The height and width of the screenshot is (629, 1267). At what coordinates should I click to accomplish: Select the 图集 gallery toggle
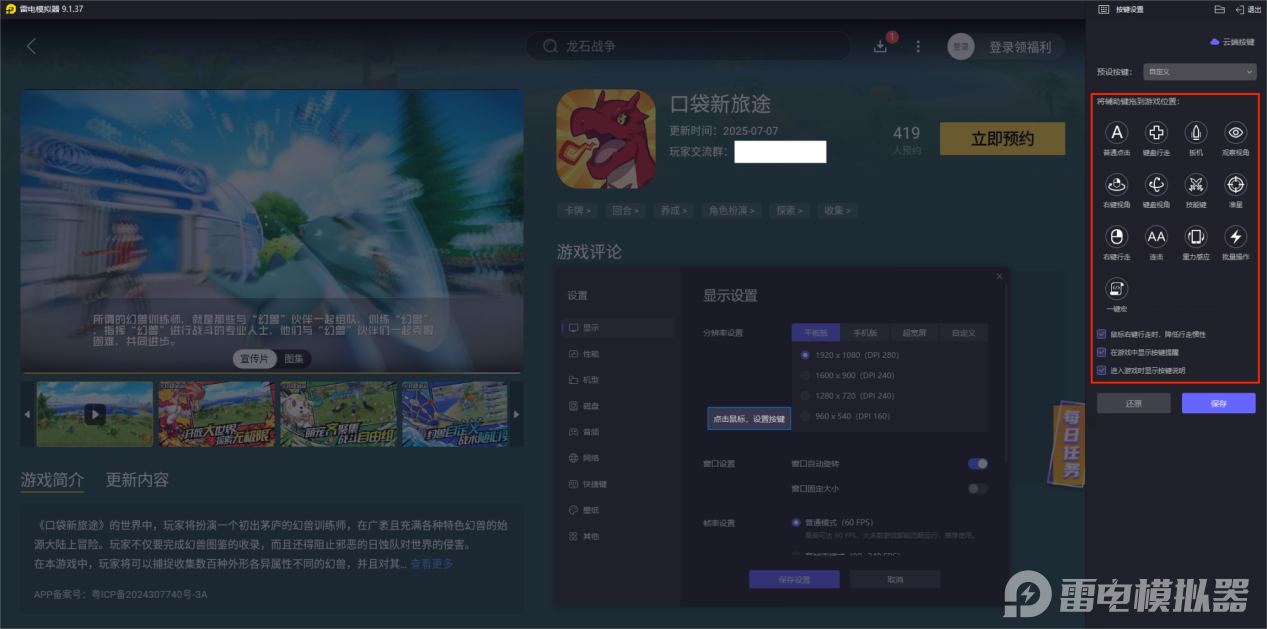click(x=295, y=358)
